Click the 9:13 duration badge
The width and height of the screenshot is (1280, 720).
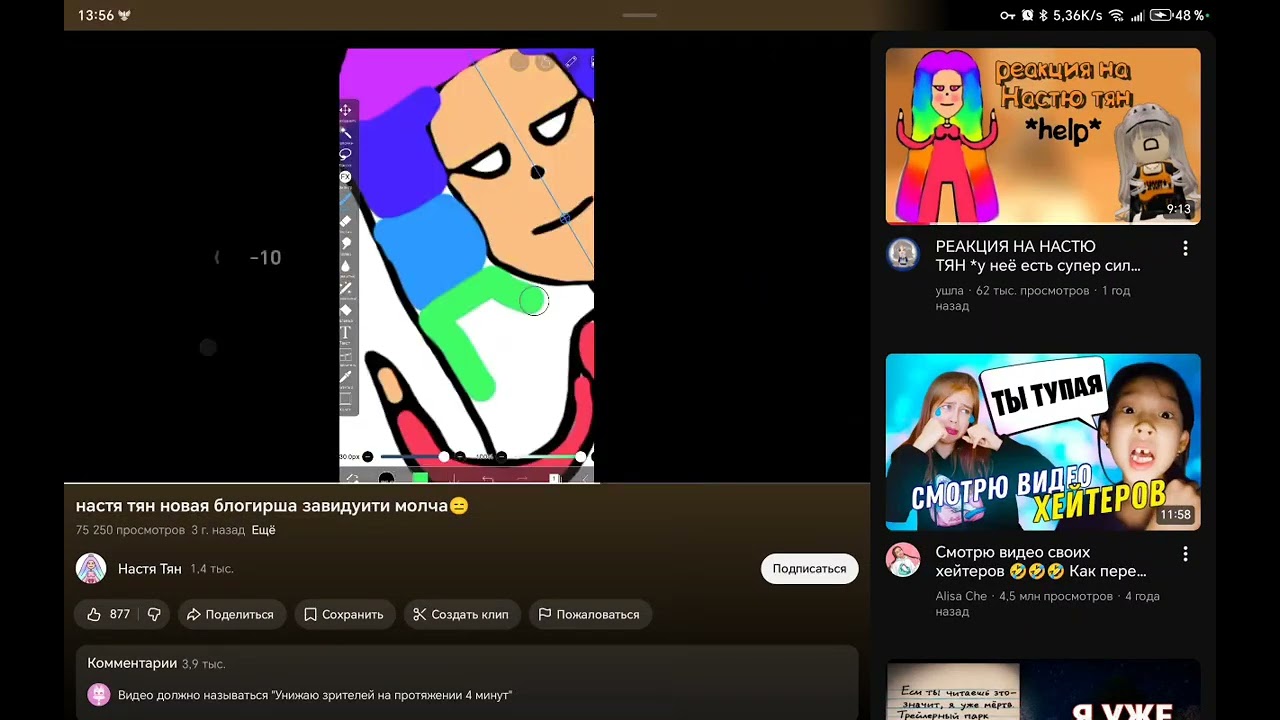(1179, 209)
